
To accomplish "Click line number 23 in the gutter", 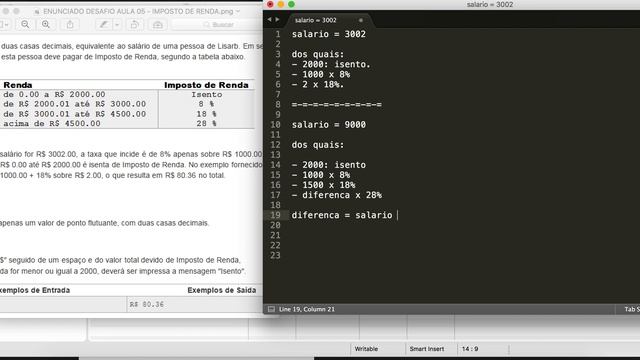I will [276, 256].
